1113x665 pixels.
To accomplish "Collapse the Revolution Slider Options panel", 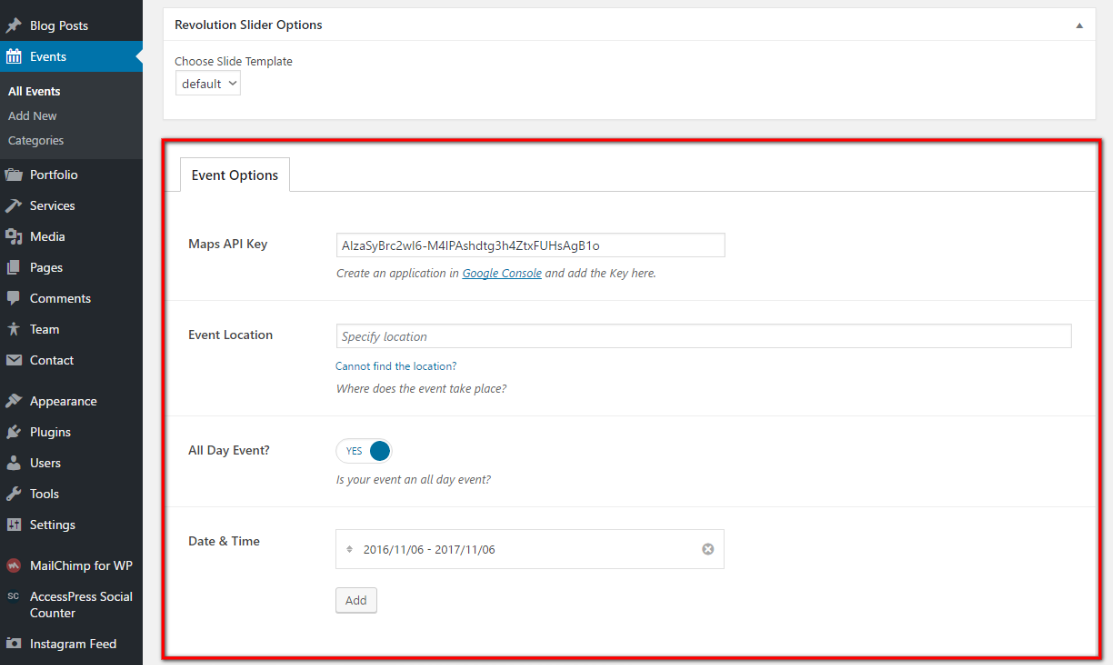I will coord(1079,25).
